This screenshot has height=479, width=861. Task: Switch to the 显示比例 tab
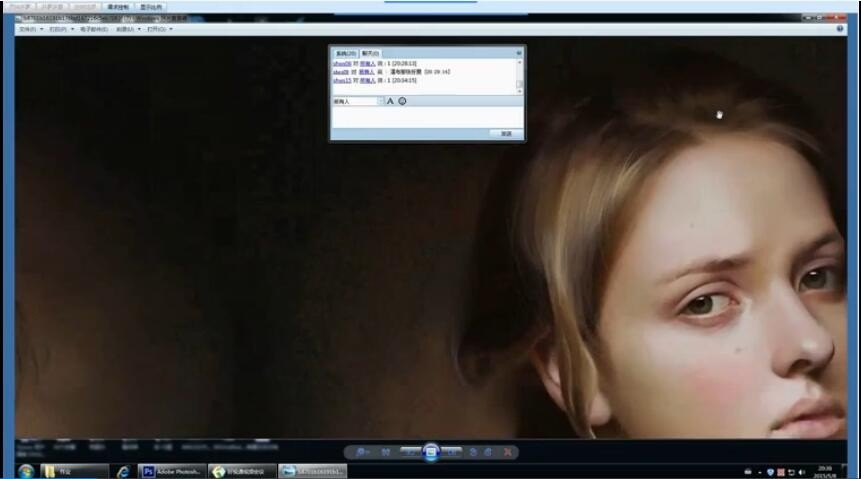click(150, 7)
